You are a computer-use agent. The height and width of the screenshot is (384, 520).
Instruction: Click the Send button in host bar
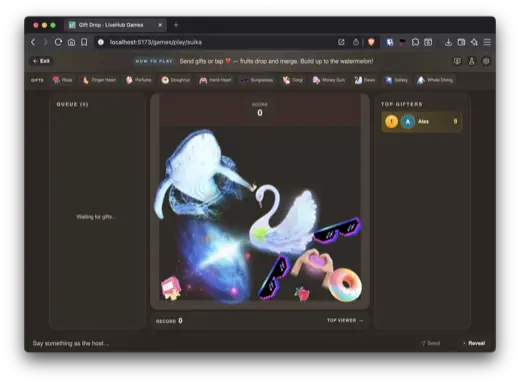[430, 343]
